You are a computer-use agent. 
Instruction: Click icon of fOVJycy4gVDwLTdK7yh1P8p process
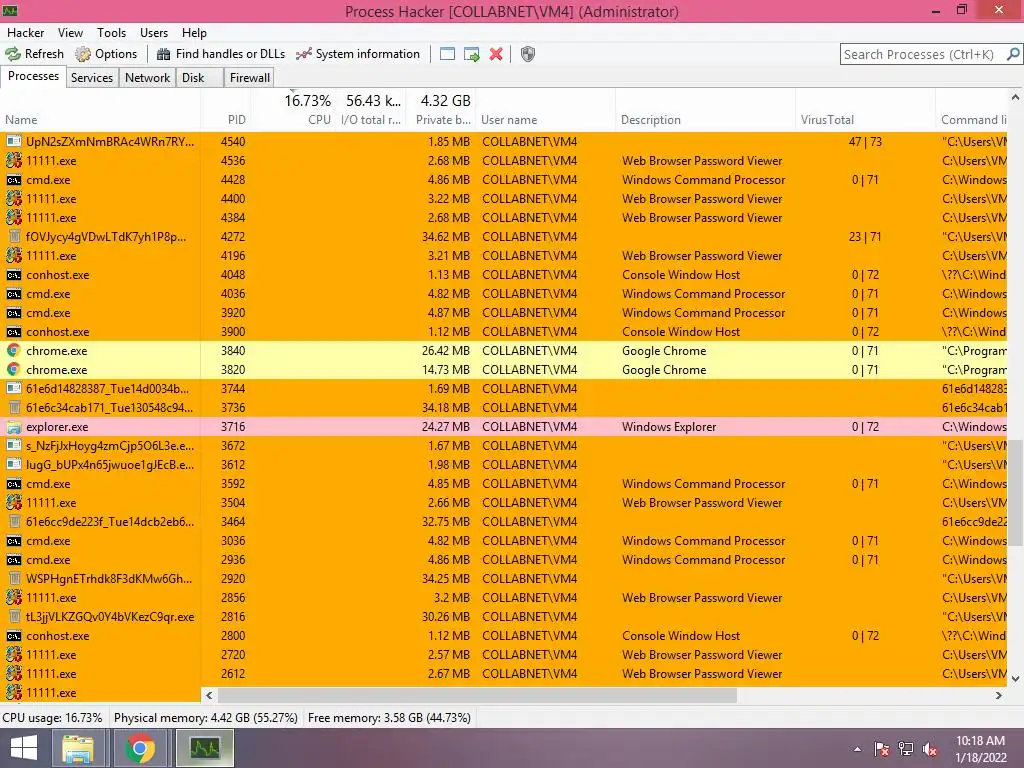[14, 236]
